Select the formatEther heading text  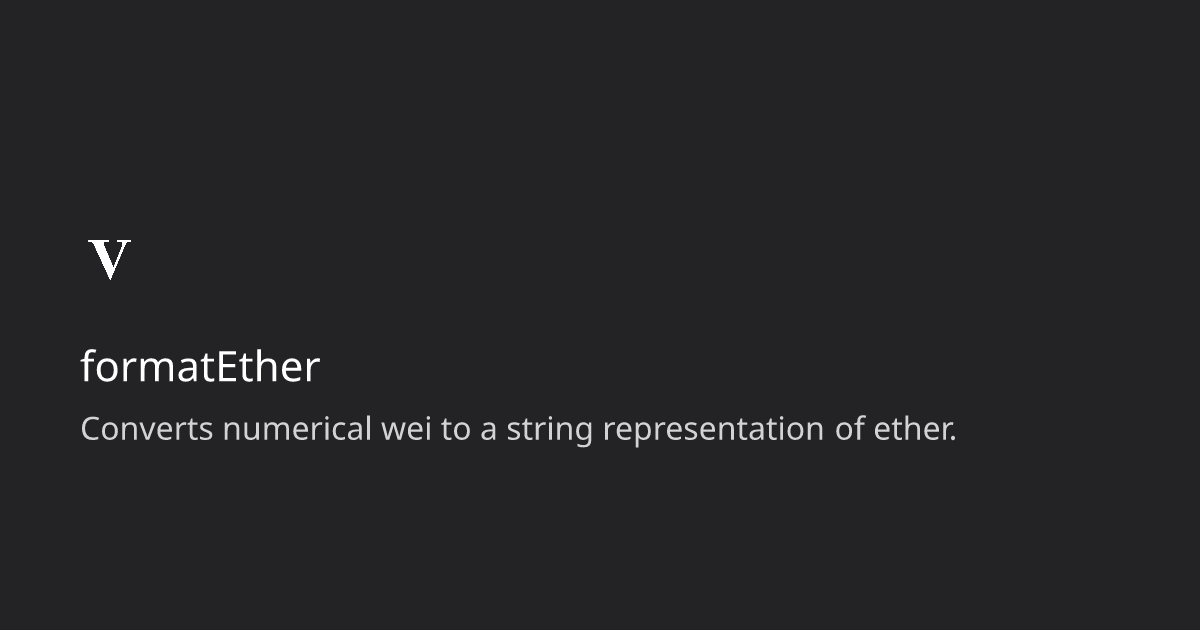point(200,367)
